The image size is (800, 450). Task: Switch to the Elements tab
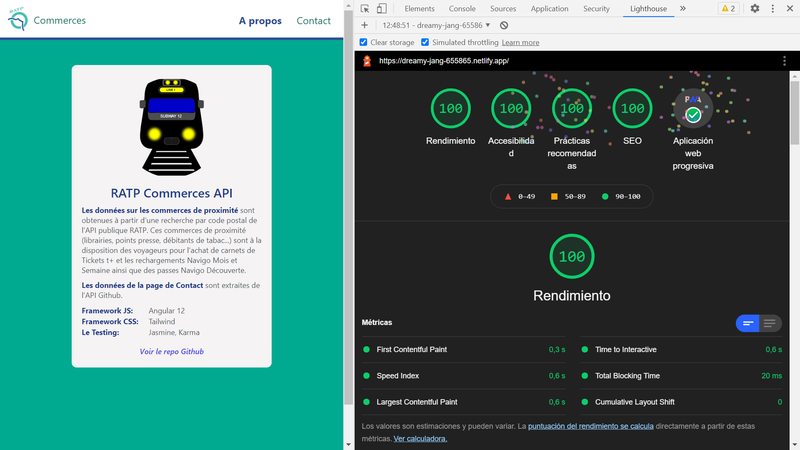pyautogui.click(x=419, y=9)
